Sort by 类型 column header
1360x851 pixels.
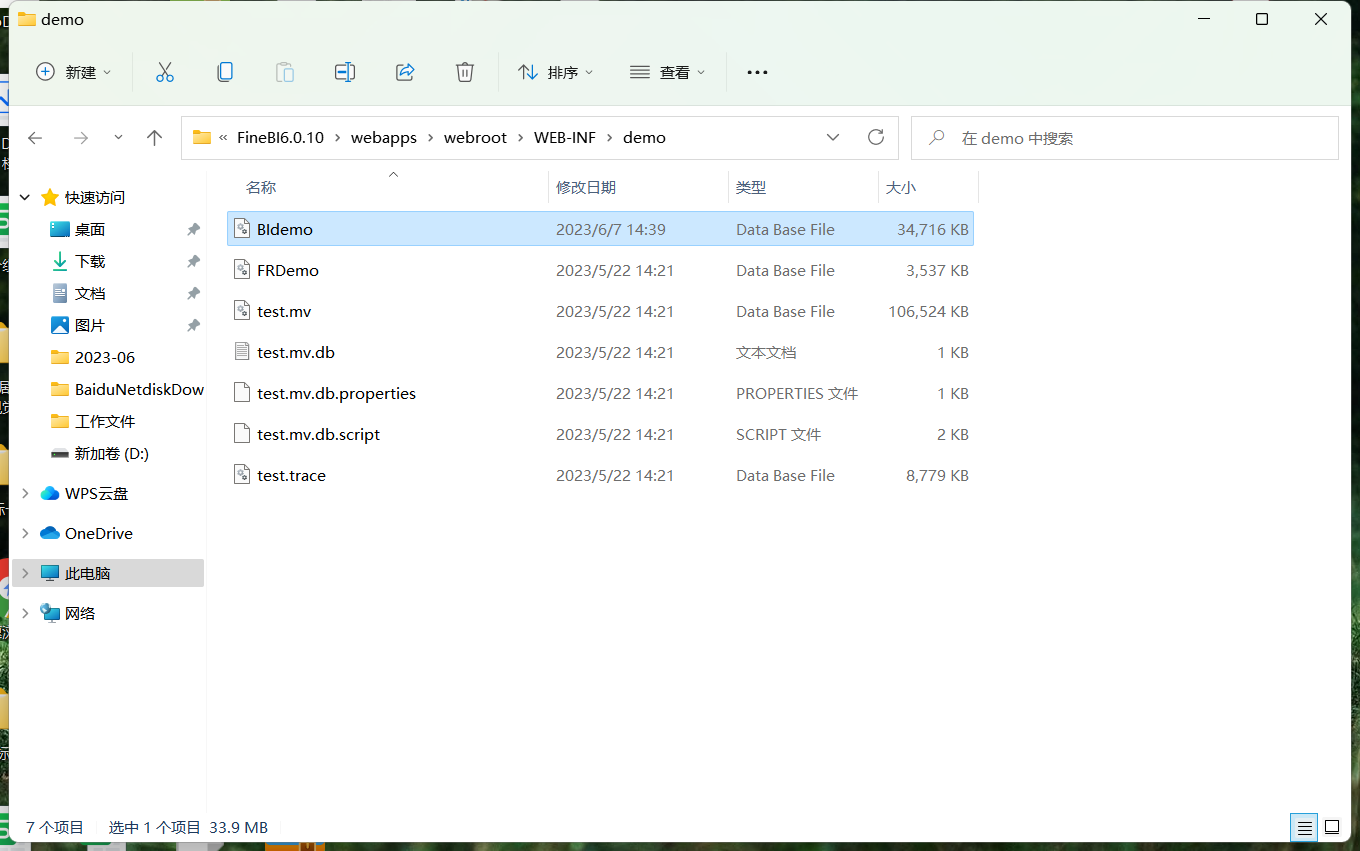(x=751, y=187)
